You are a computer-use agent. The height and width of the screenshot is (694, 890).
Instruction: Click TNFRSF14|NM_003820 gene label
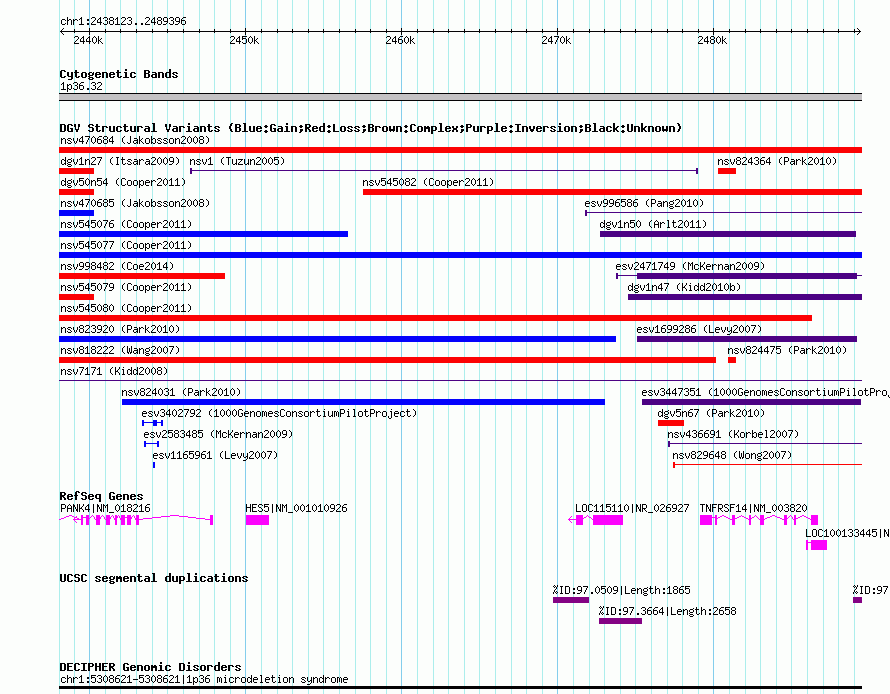point(753,508)
